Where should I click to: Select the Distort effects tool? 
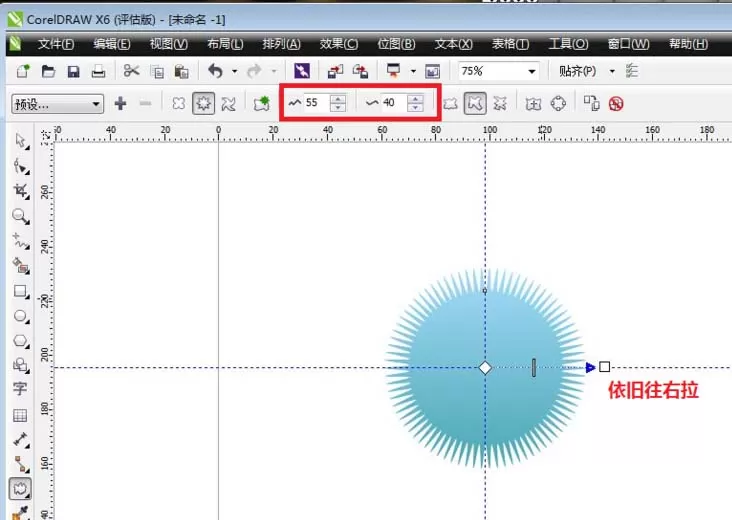click(x=20, y=488)
